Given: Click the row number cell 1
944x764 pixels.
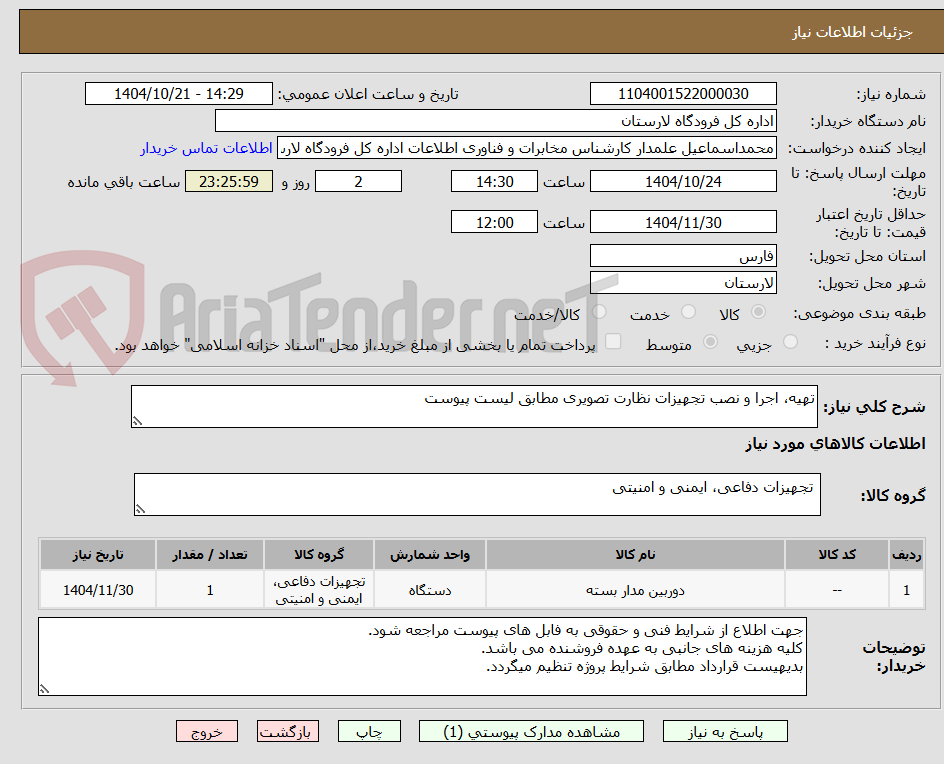Looking at the screenshot, I should (x=907, y=590).
